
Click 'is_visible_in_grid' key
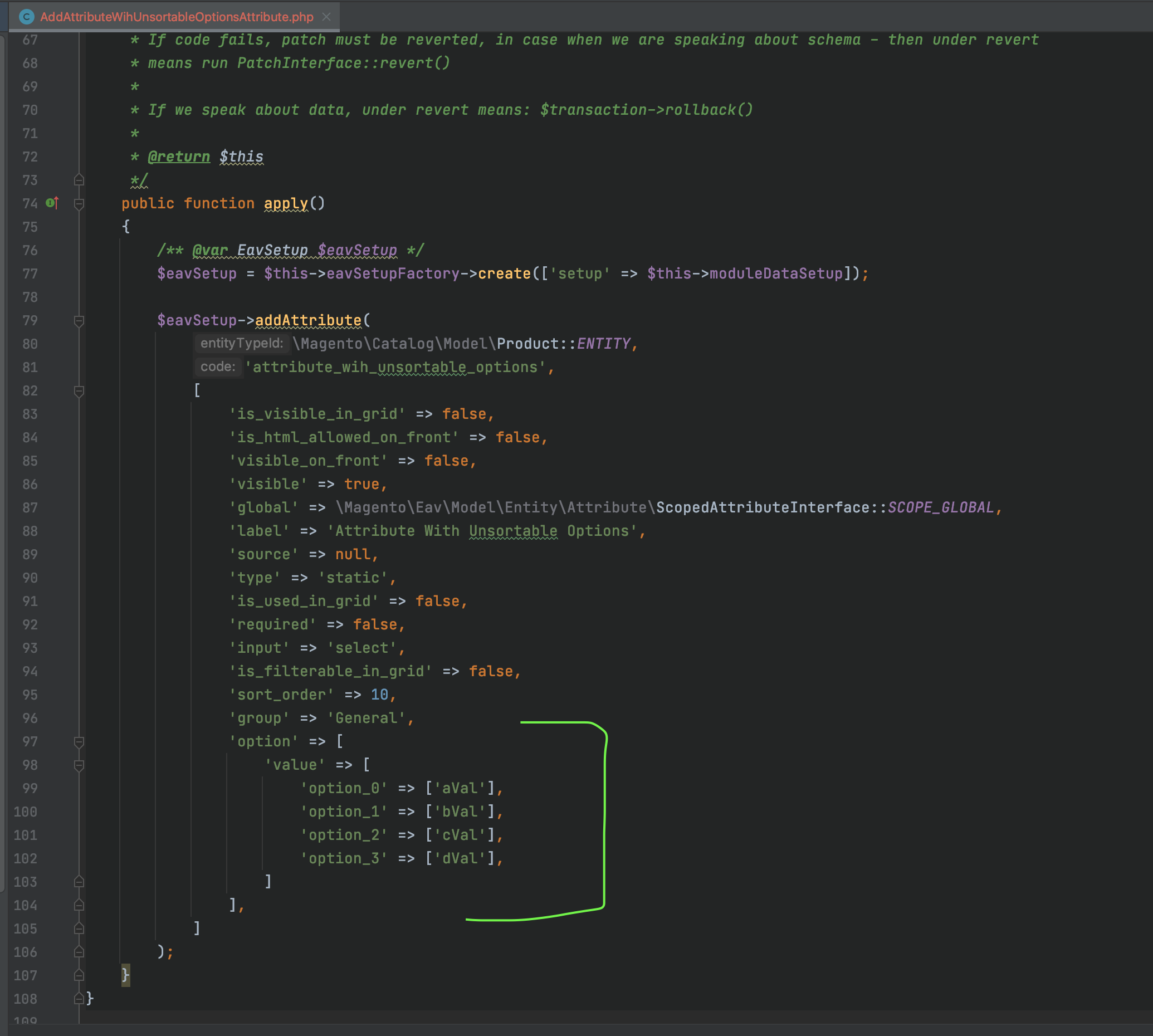317,414
